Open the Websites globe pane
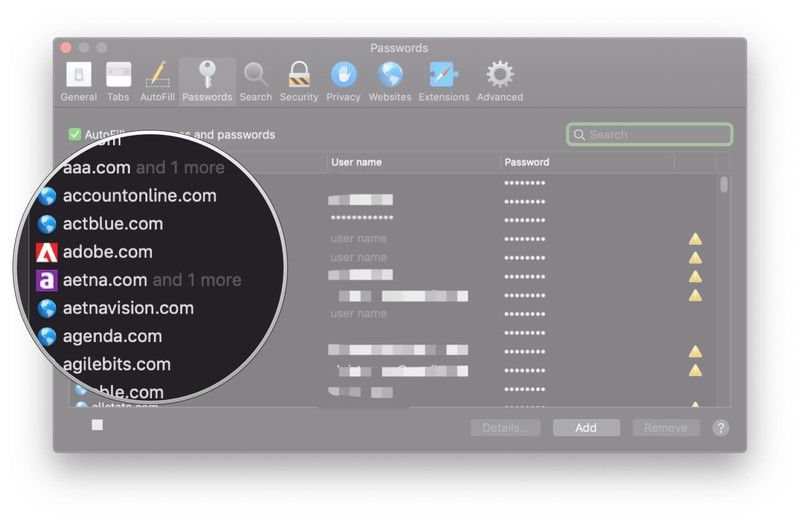 click(x=389, y=81)
